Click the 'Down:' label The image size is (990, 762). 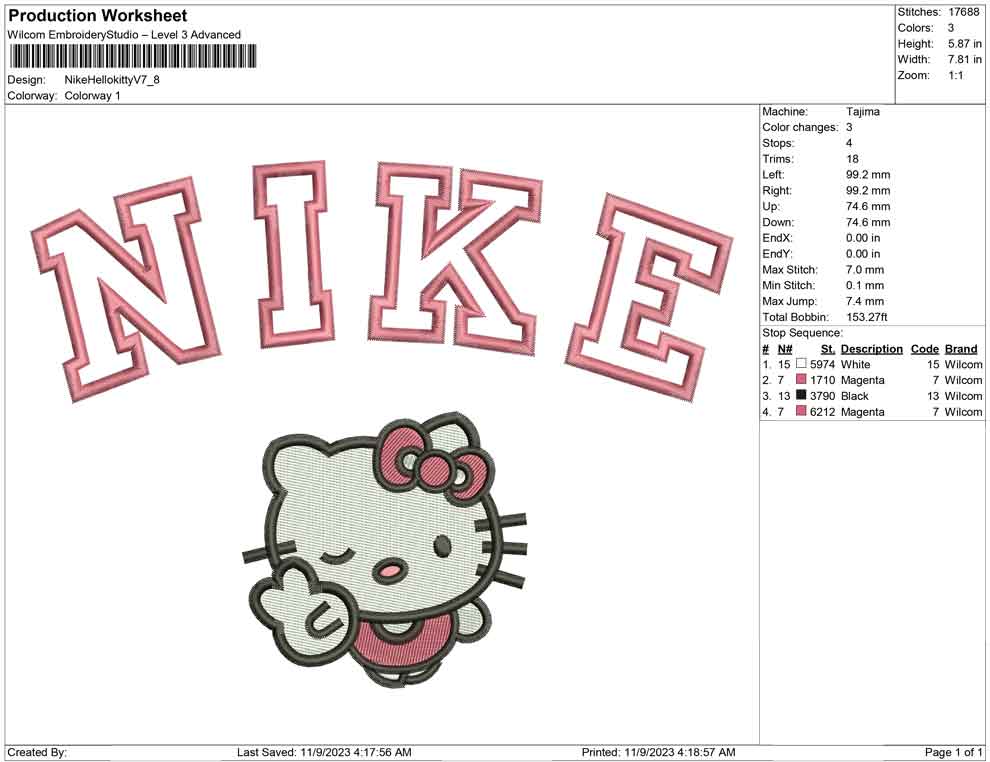778,222
